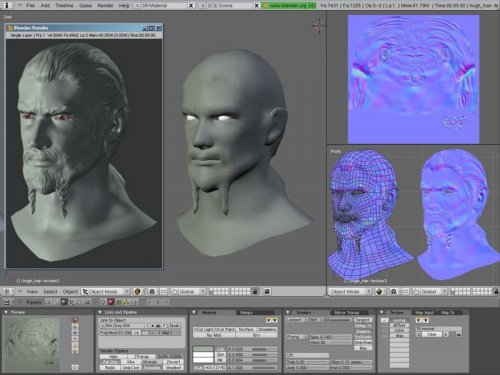The height and width of the screenshot is (375, 500).
Task: Delete the SCE:Scene entry with X
Action: click(256, 6)
